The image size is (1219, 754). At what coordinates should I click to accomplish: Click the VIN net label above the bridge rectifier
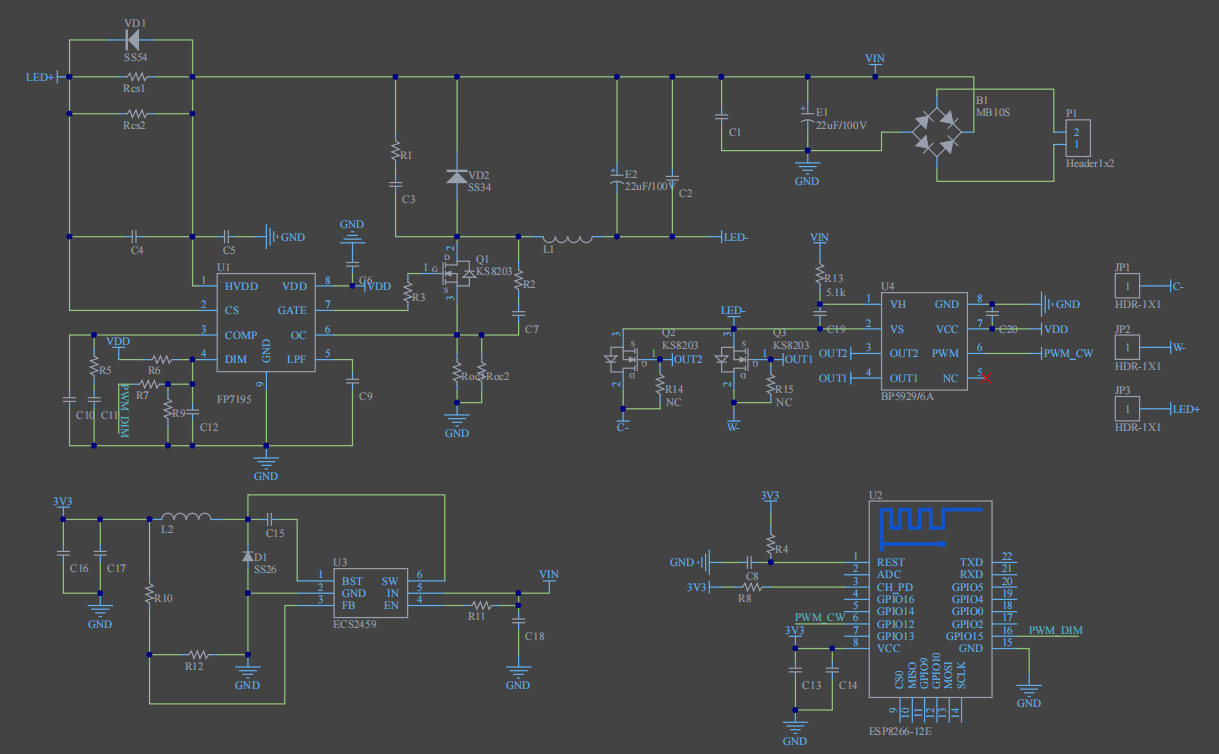[875, 58]
